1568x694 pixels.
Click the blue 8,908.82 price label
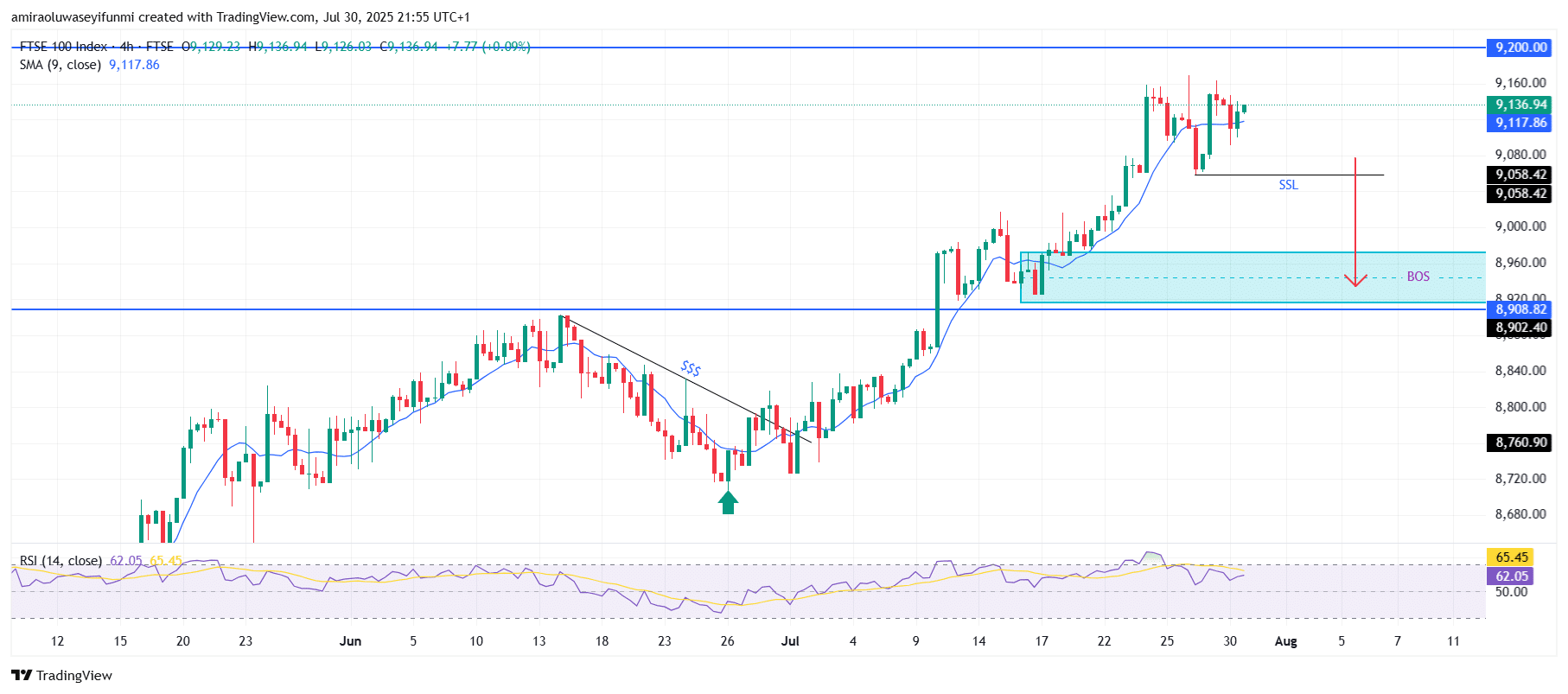pyautogui.click(x=1520, y=309)
